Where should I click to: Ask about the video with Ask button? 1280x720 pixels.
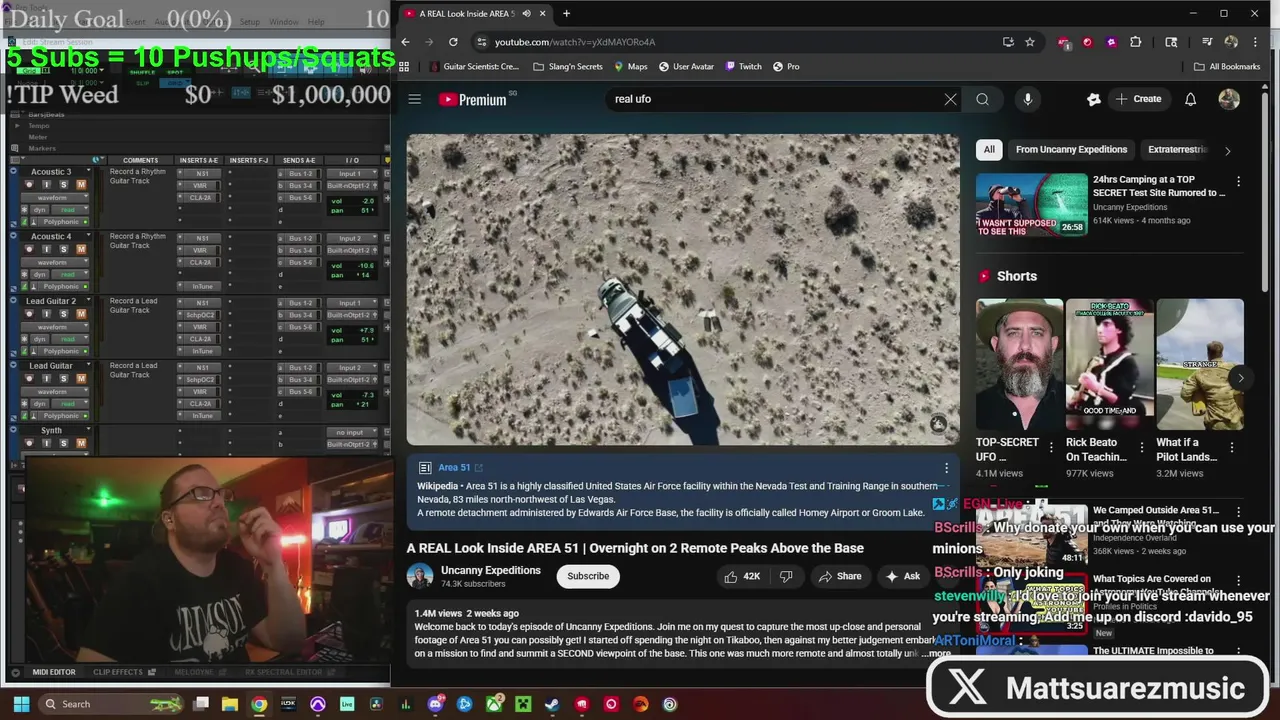point(902,576)
